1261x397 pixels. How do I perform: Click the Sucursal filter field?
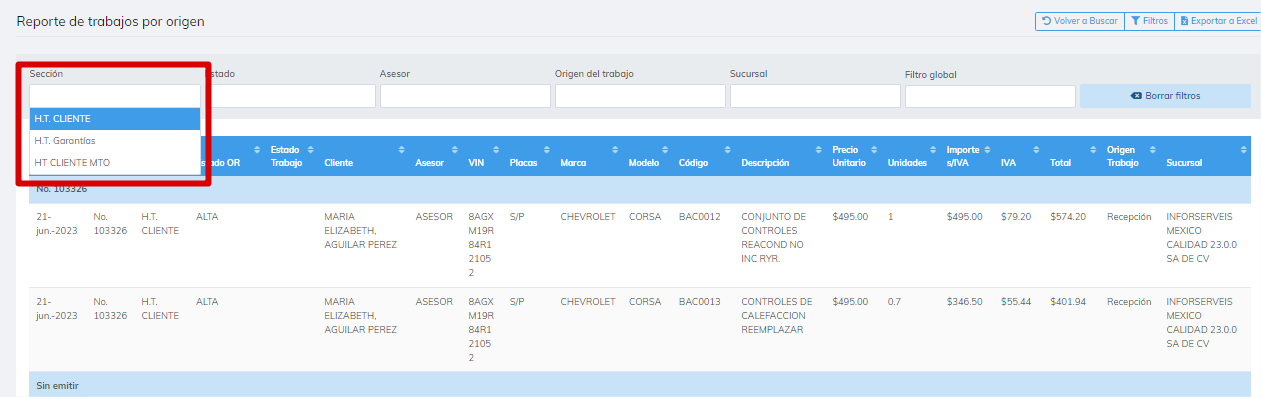[x=815, y=96]
